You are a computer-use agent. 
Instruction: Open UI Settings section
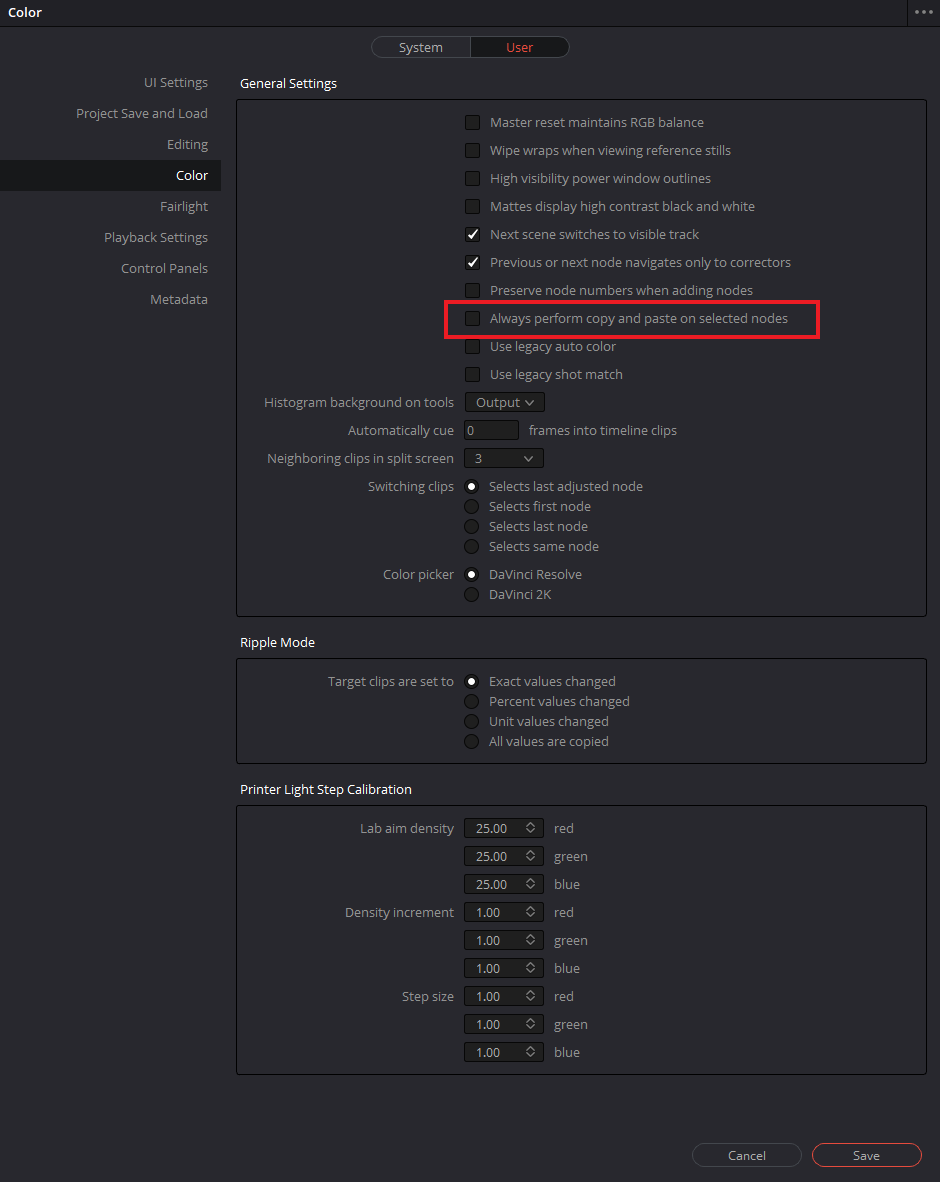click(x=176, y=82)
